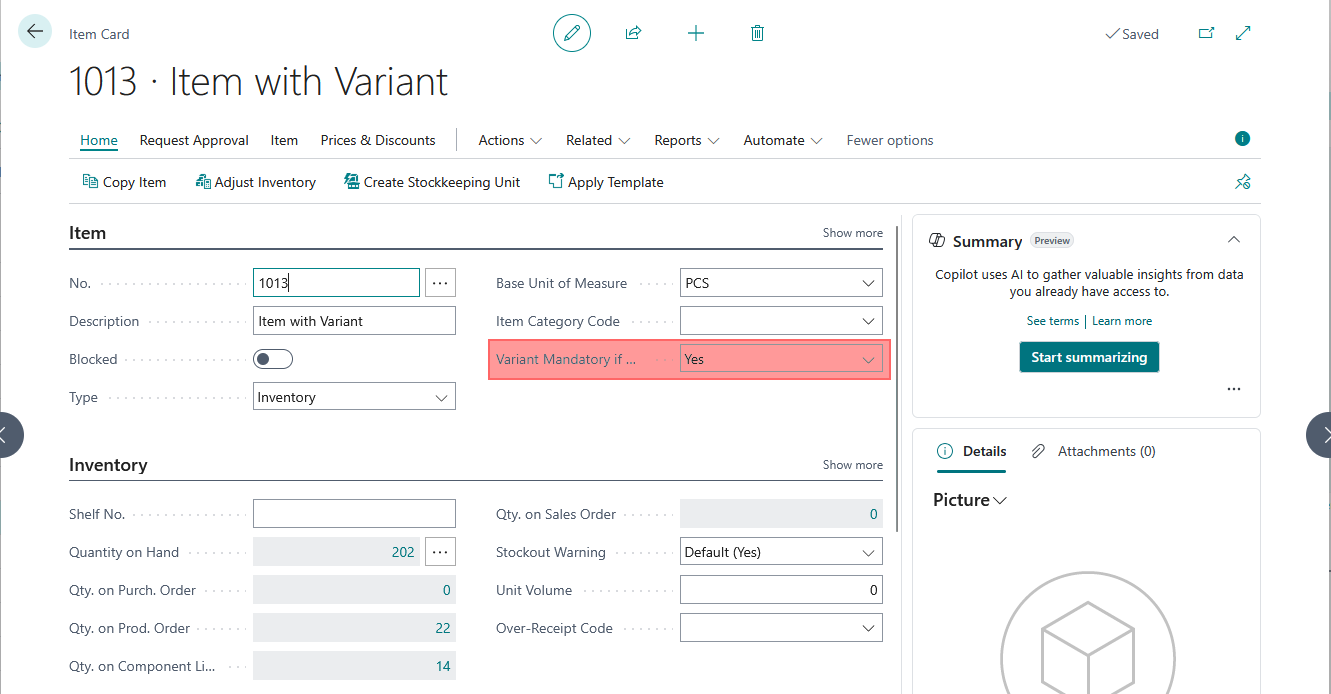Open No. field ellipsis assist button

(440, 283)
